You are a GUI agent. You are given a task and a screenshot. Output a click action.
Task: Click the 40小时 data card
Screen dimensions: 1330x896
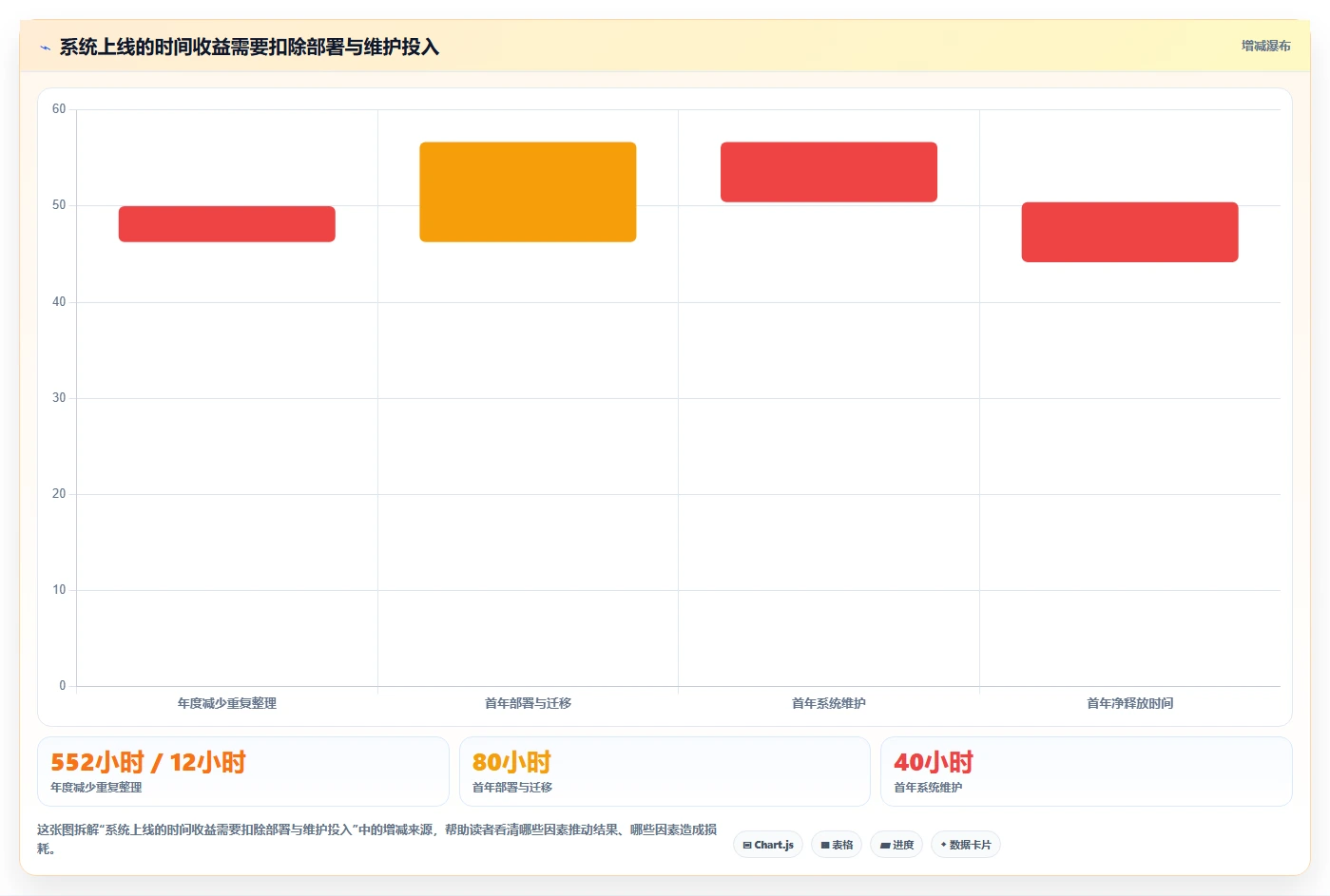point(1087,772)
